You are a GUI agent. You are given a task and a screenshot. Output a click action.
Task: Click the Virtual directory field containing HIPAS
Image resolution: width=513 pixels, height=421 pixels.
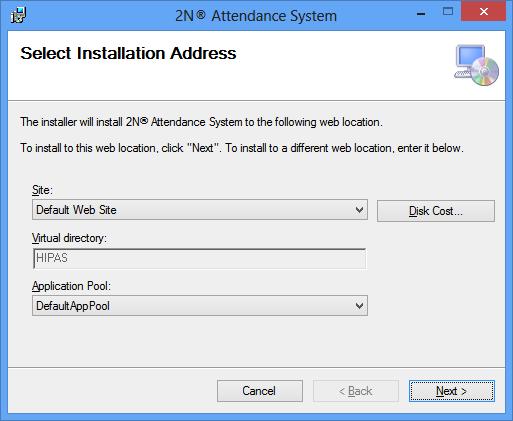tap(199, 258)
